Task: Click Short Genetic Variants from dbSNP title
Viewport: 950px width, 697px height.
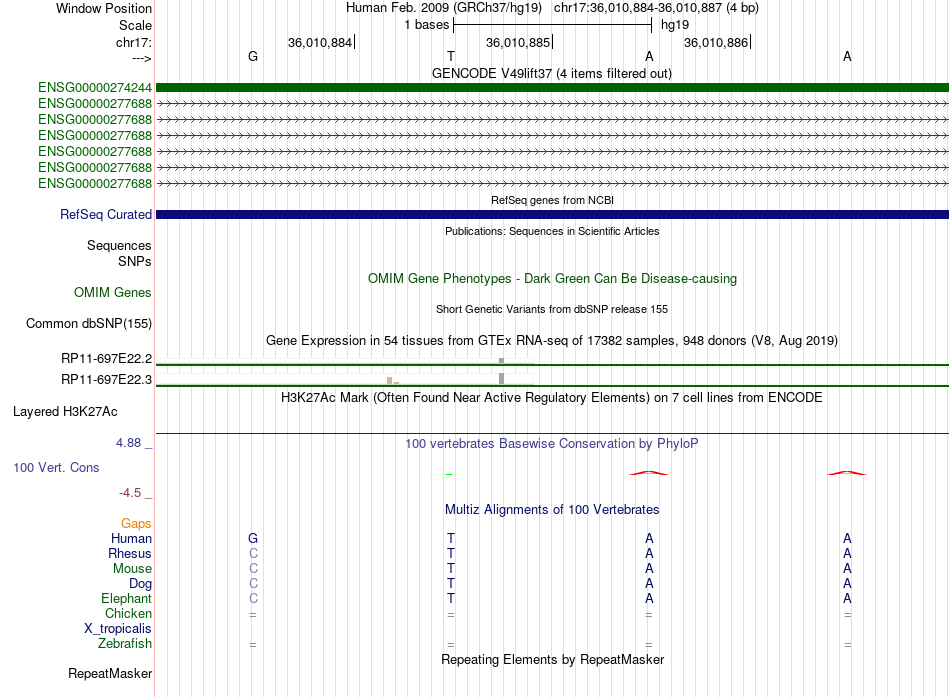Action: coord(552,309)
